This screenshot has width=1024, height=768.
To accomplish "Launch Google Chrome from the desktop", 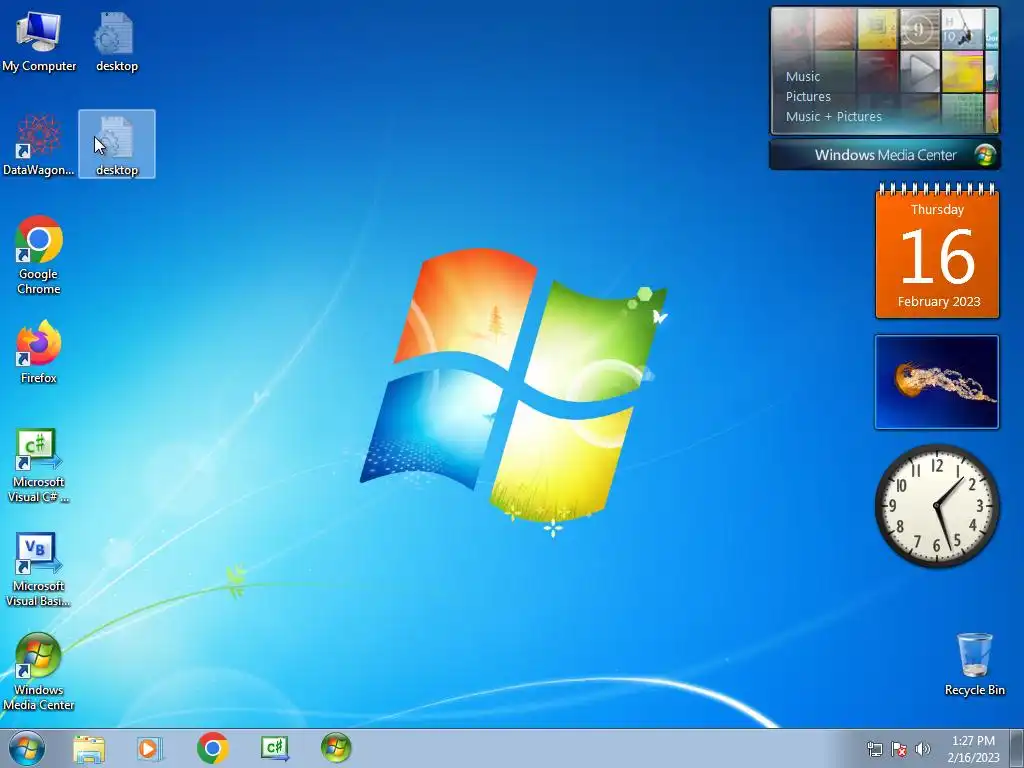I will pos(39,255).
